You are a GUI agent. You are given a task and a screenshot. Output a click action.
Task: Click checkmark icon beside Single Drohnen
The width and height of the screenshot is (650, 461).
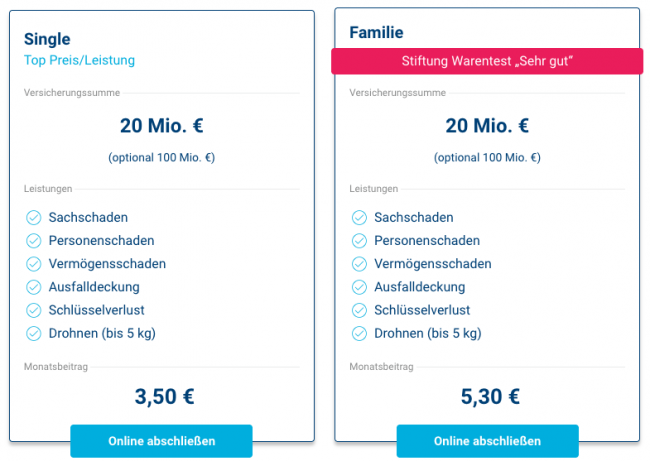coord(32,333)
